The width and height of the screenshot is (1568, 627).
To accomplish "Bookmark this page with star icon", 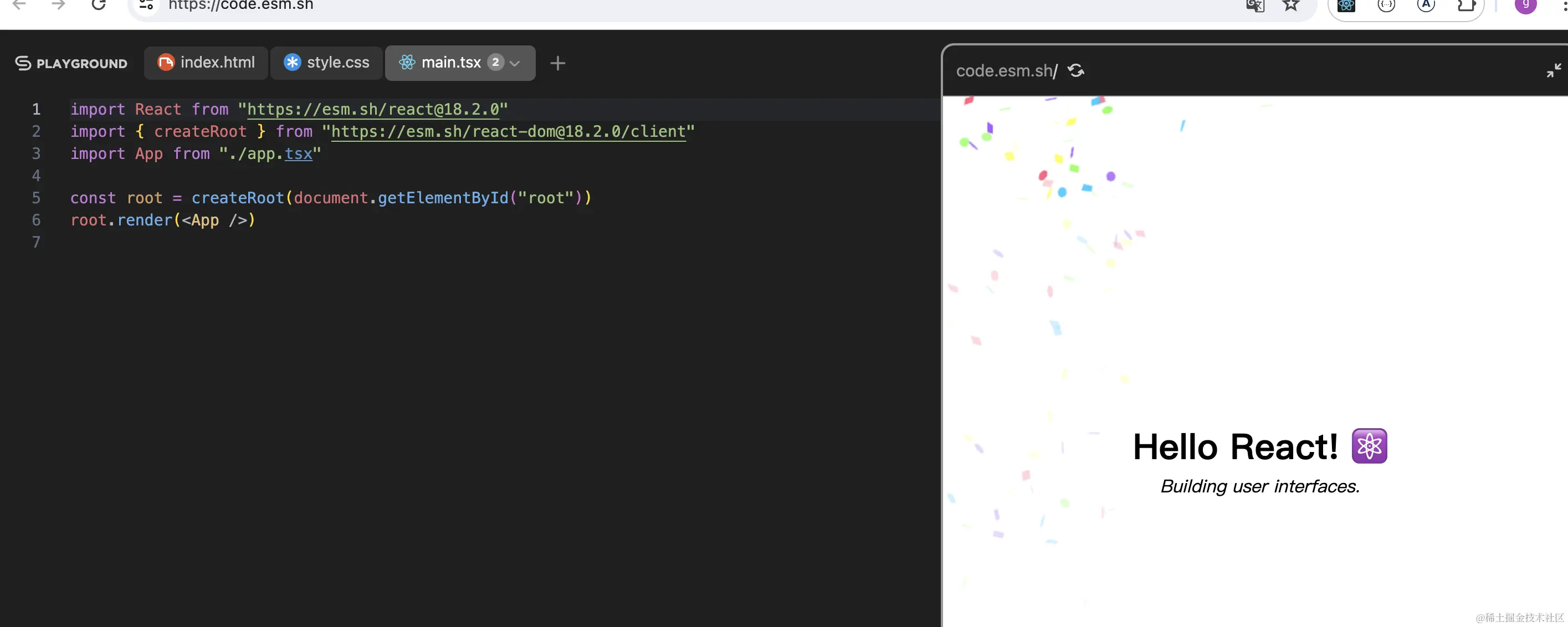I will click(x=1290, y=5).
